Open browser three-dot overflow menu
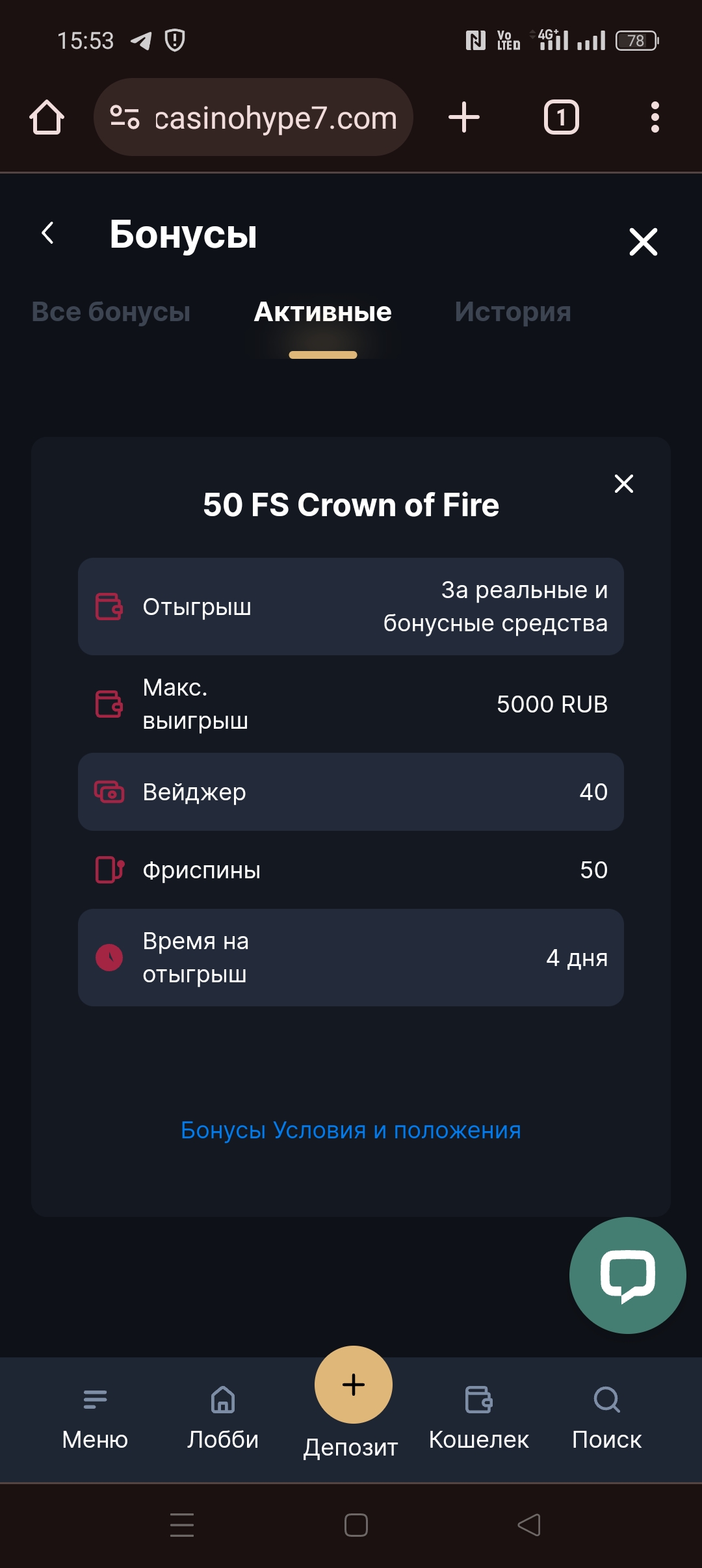 click(x=655, y=118)
